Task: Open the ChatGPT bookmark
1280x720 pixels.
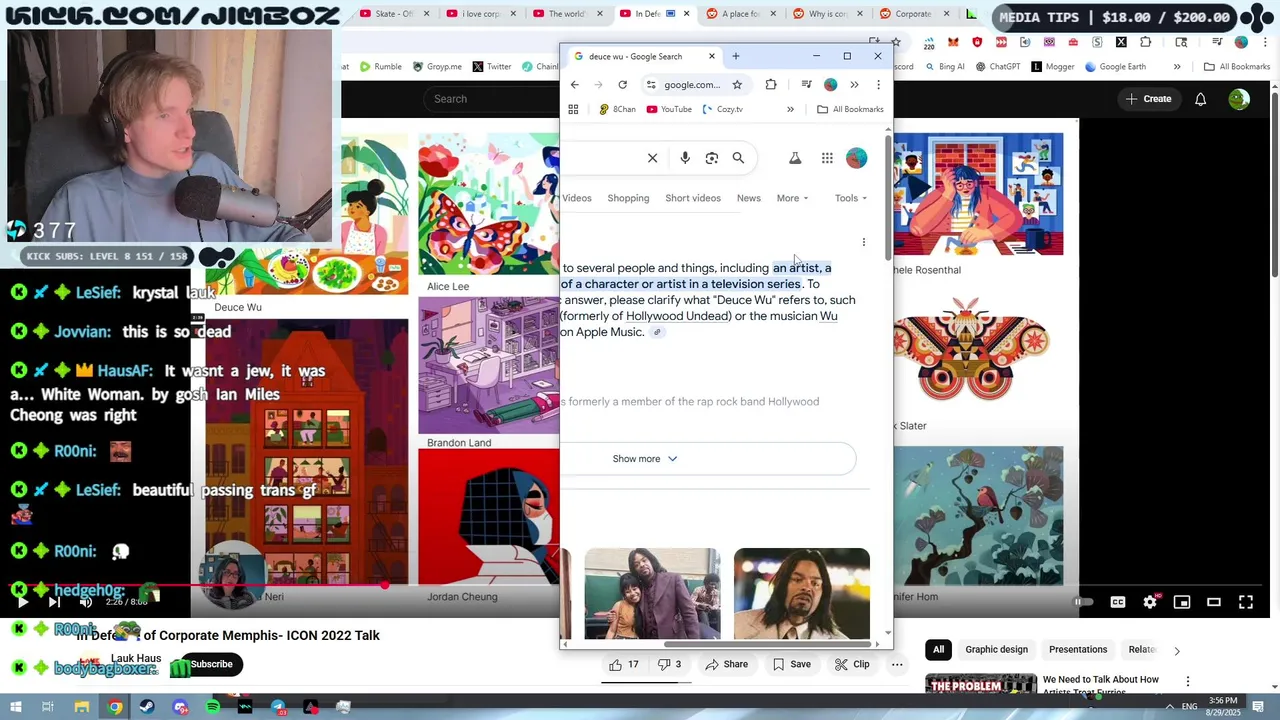Action: (x=996, y=67)
